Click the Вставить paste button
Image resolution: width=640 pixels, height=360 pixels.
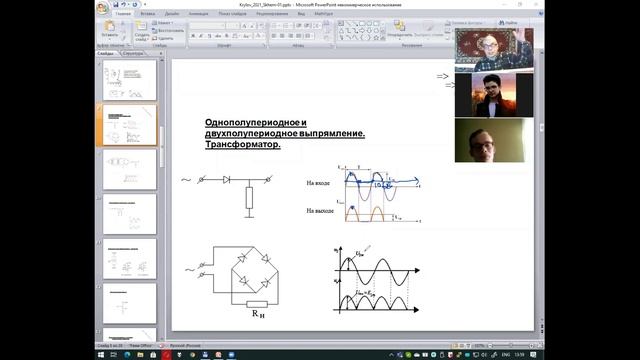click(x=109, y=30)
